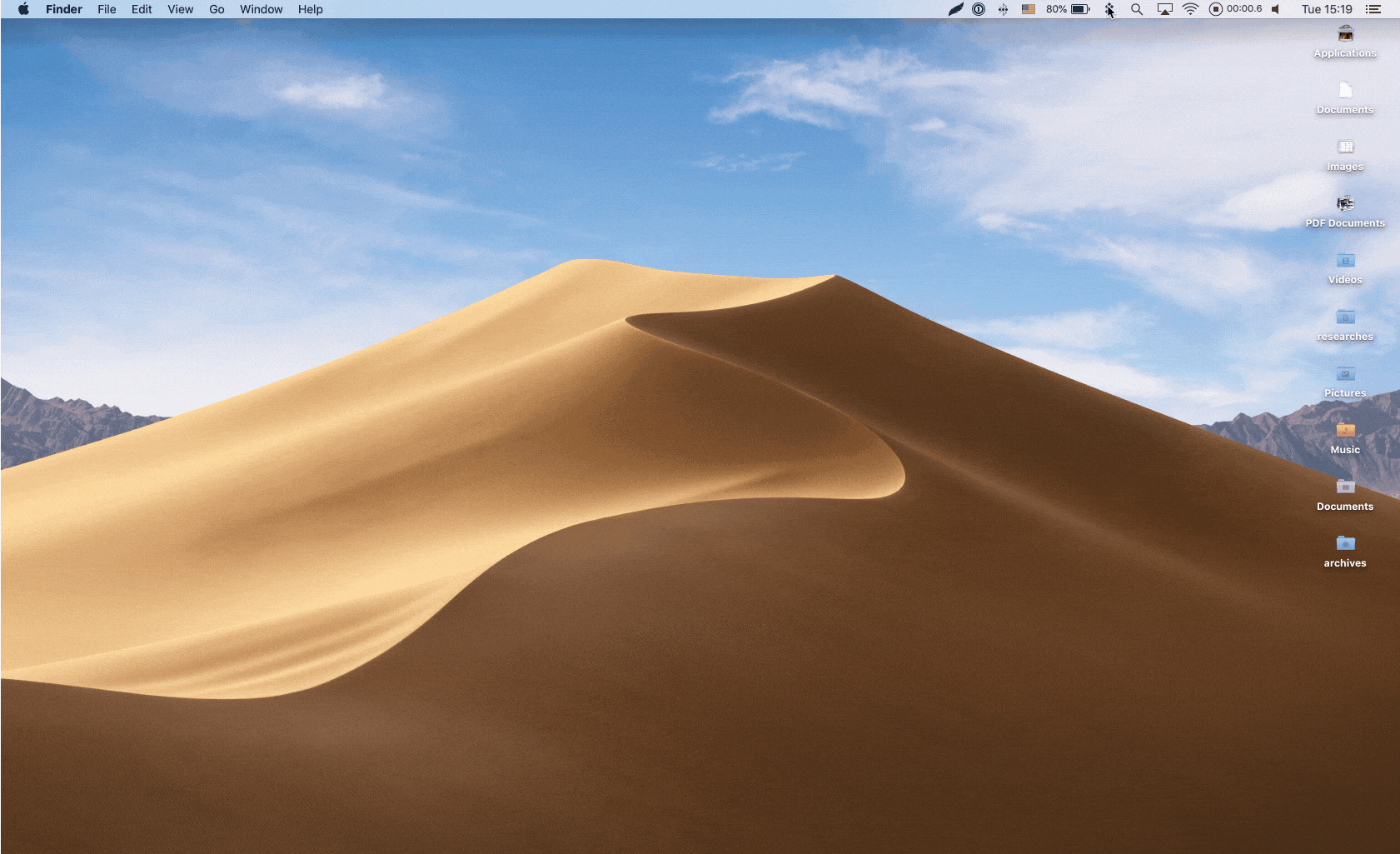Screen dimensions: 1400x854
Task: Select the Pictures folder on desktop
Action: (x=1345, y=382)
